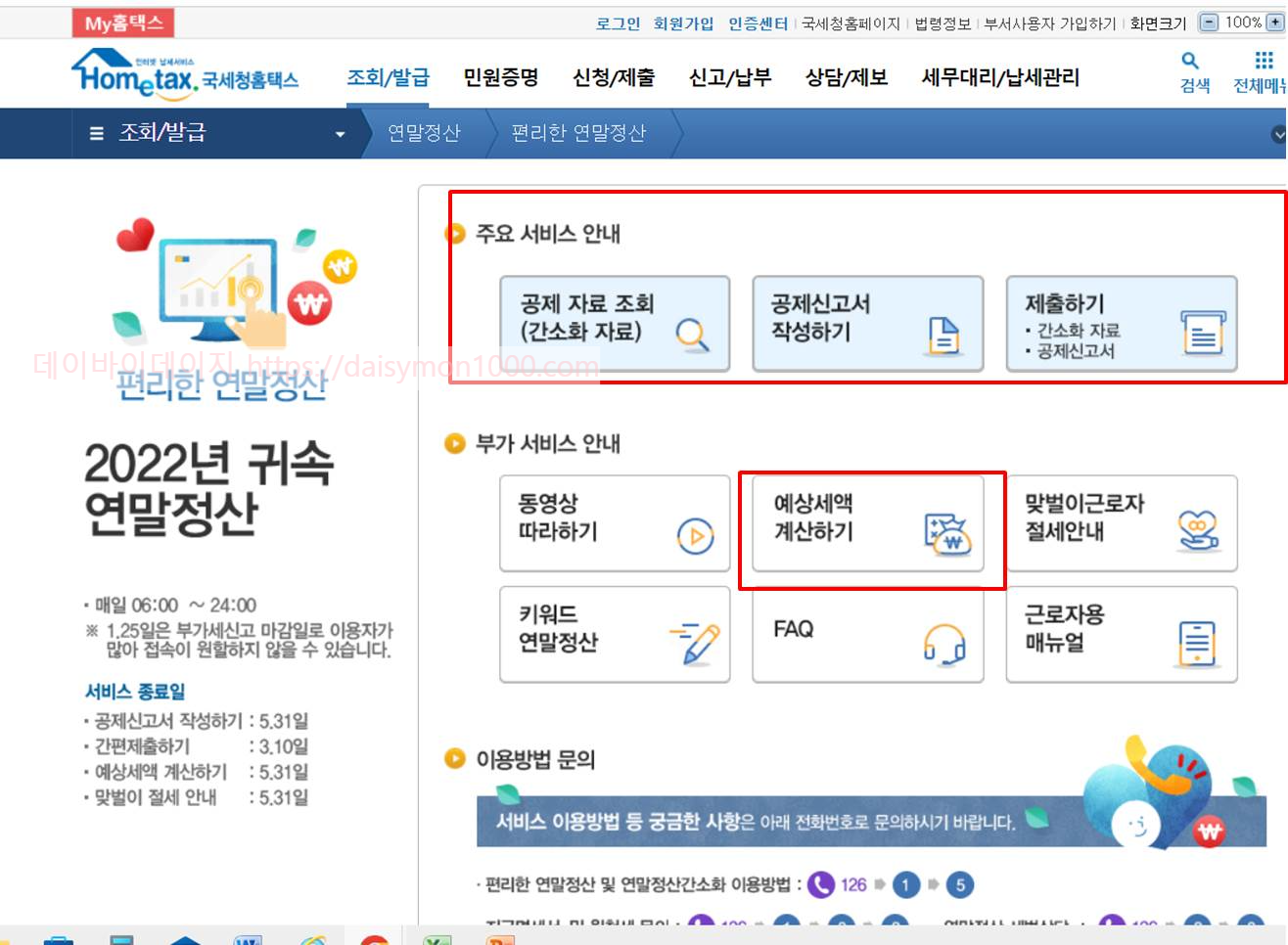Open the 민원증명 menu

500,77
